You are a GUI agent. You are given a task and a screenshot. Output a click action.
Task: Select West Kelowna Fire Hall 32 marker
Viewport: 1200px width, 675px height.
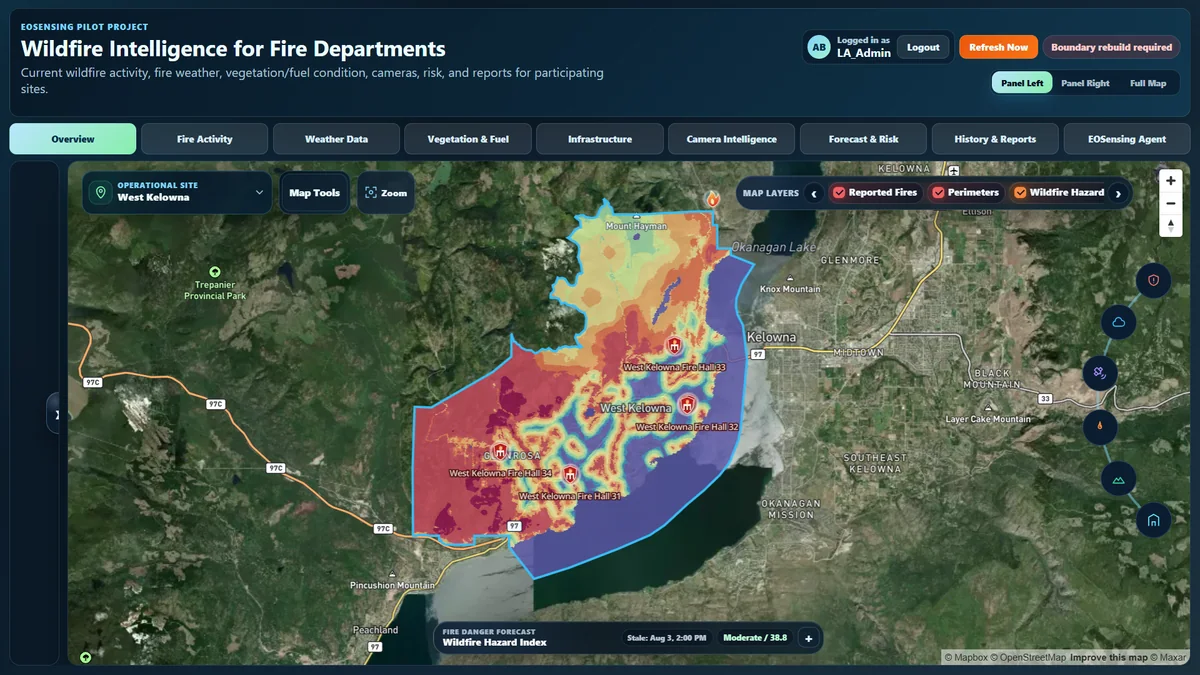pos(687,405)
